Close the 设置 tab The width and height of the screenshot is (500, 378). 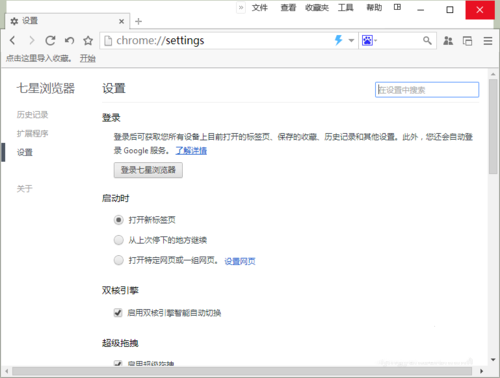(x=121, y=21)
